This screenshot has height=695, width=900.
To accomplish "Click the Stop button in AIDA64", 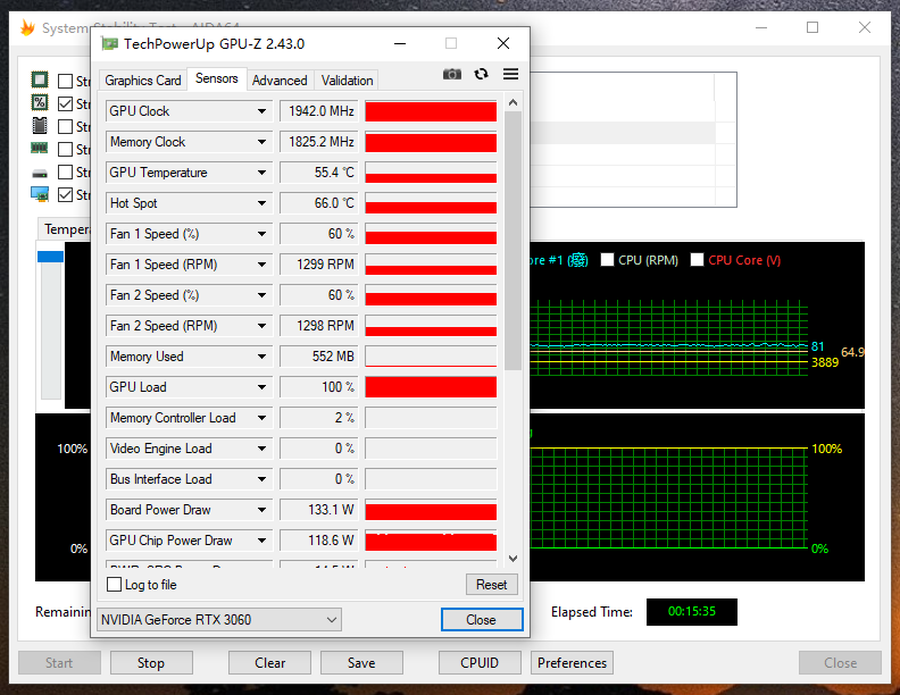I will 151,662.
